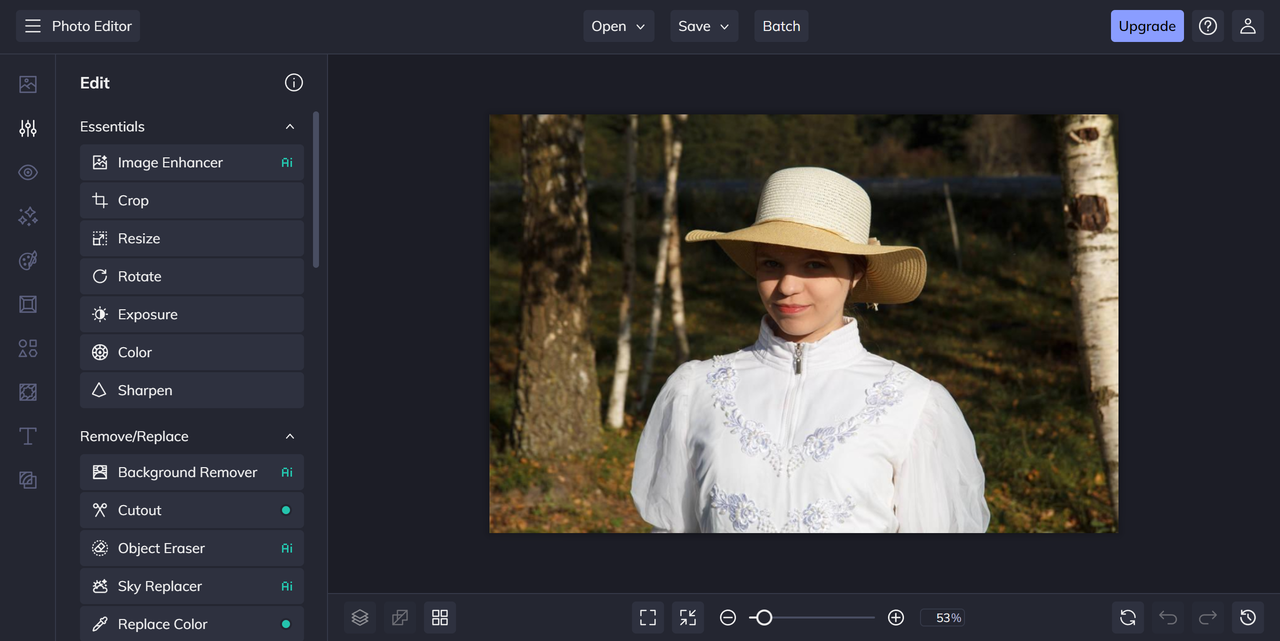This screenshot has height=641, width=1280.
Task: Click the zoom out minus icon
Action: [x=728, y=618]
